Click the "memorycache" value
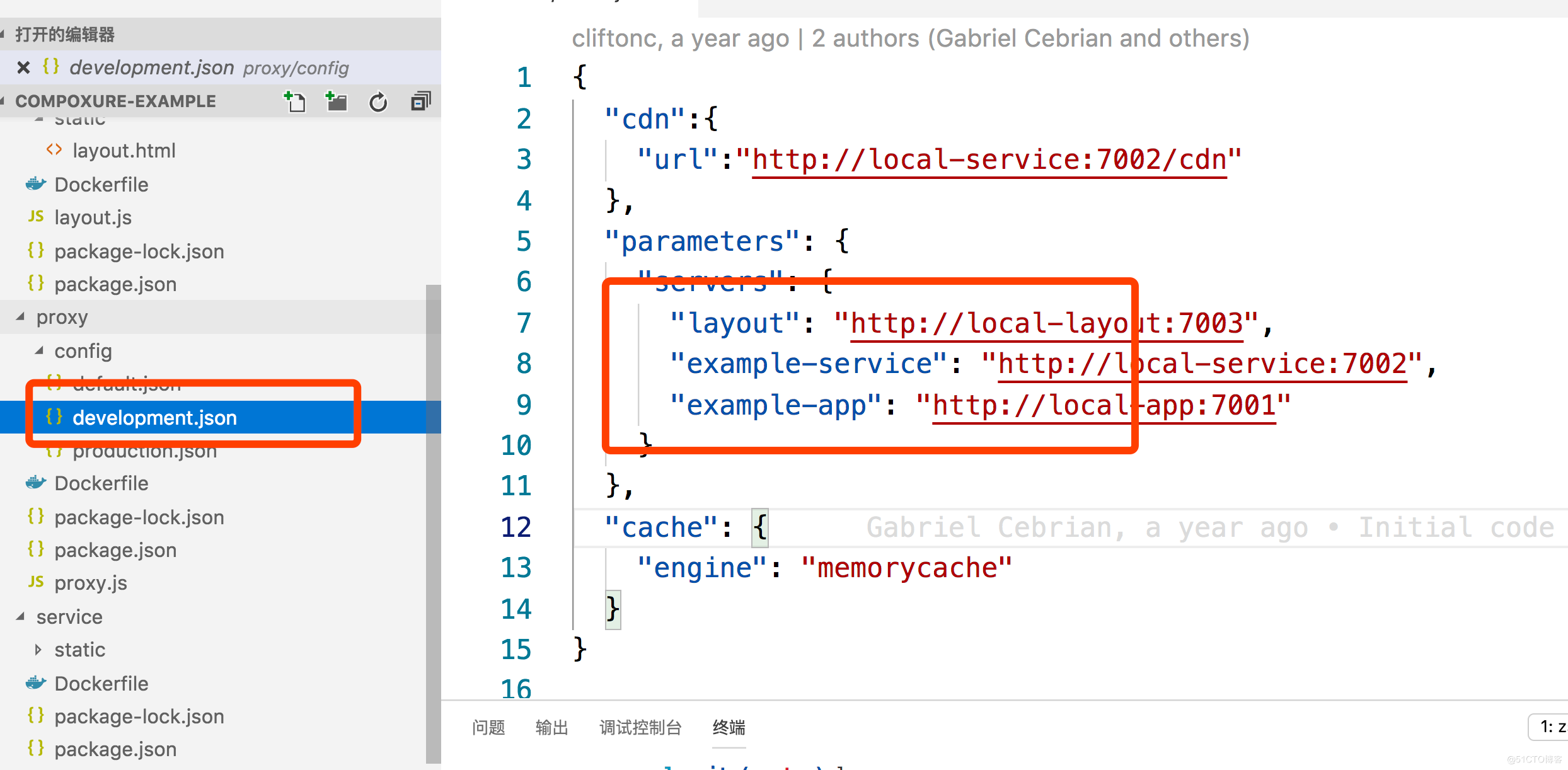Image resolution: width=1568 pixels, height=770 pixels. pos(906,568)
